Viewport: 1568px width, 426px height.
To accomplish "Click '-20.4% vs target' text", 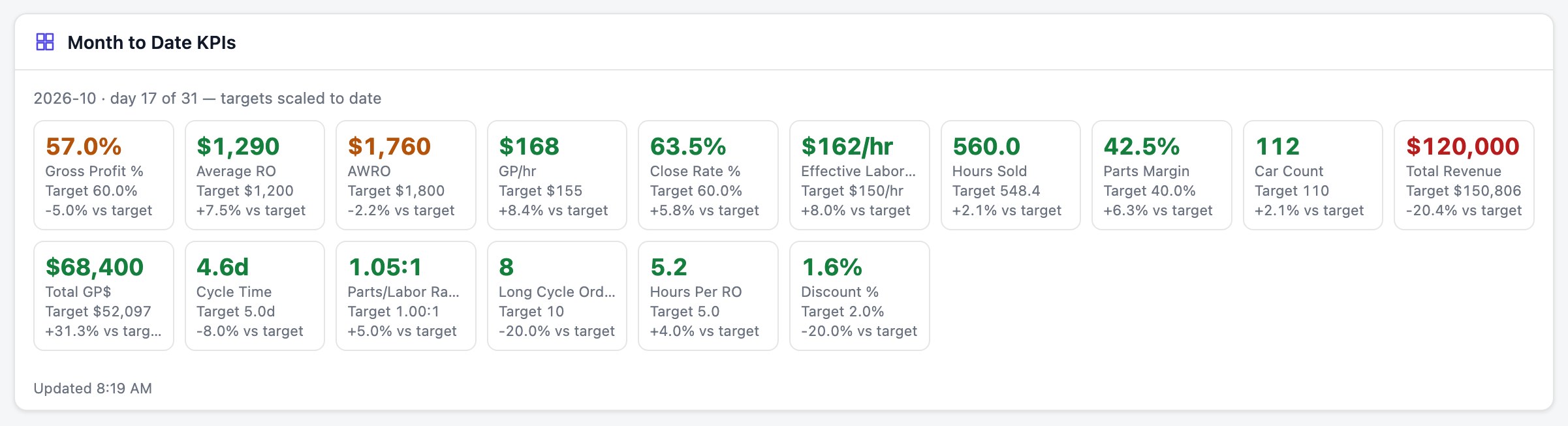I will coord(1464,210).
